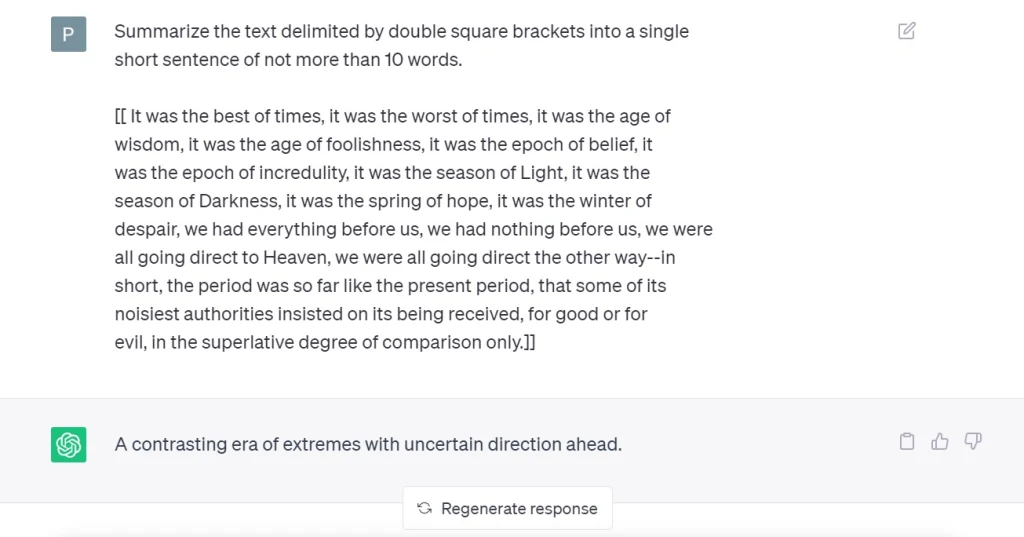
Task: Click the line starting 'wisdom, it was the age'
Action: point(383,144)
